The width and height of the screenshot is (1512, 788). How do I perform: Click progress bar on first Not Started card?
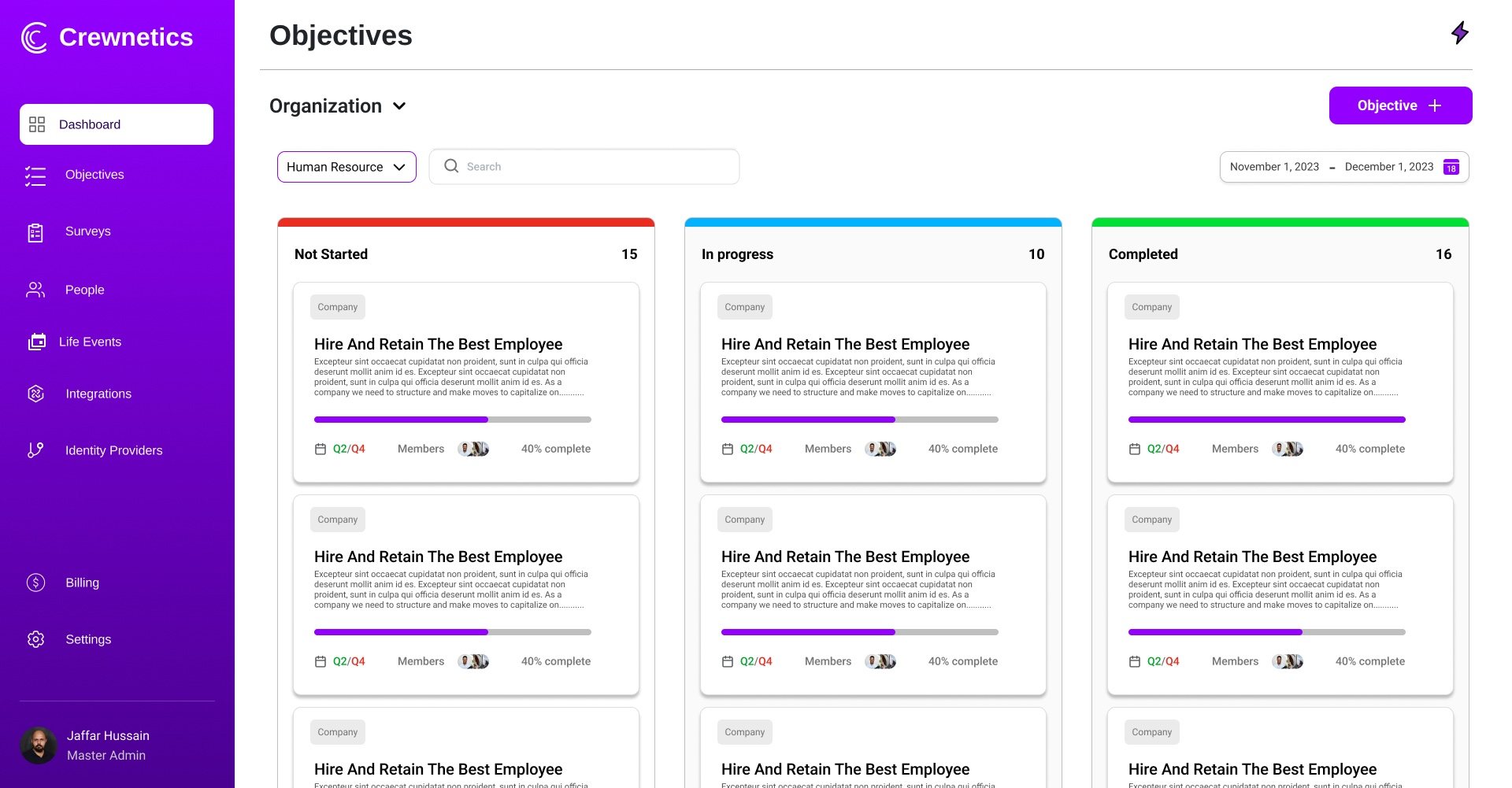tap(453, 420)
